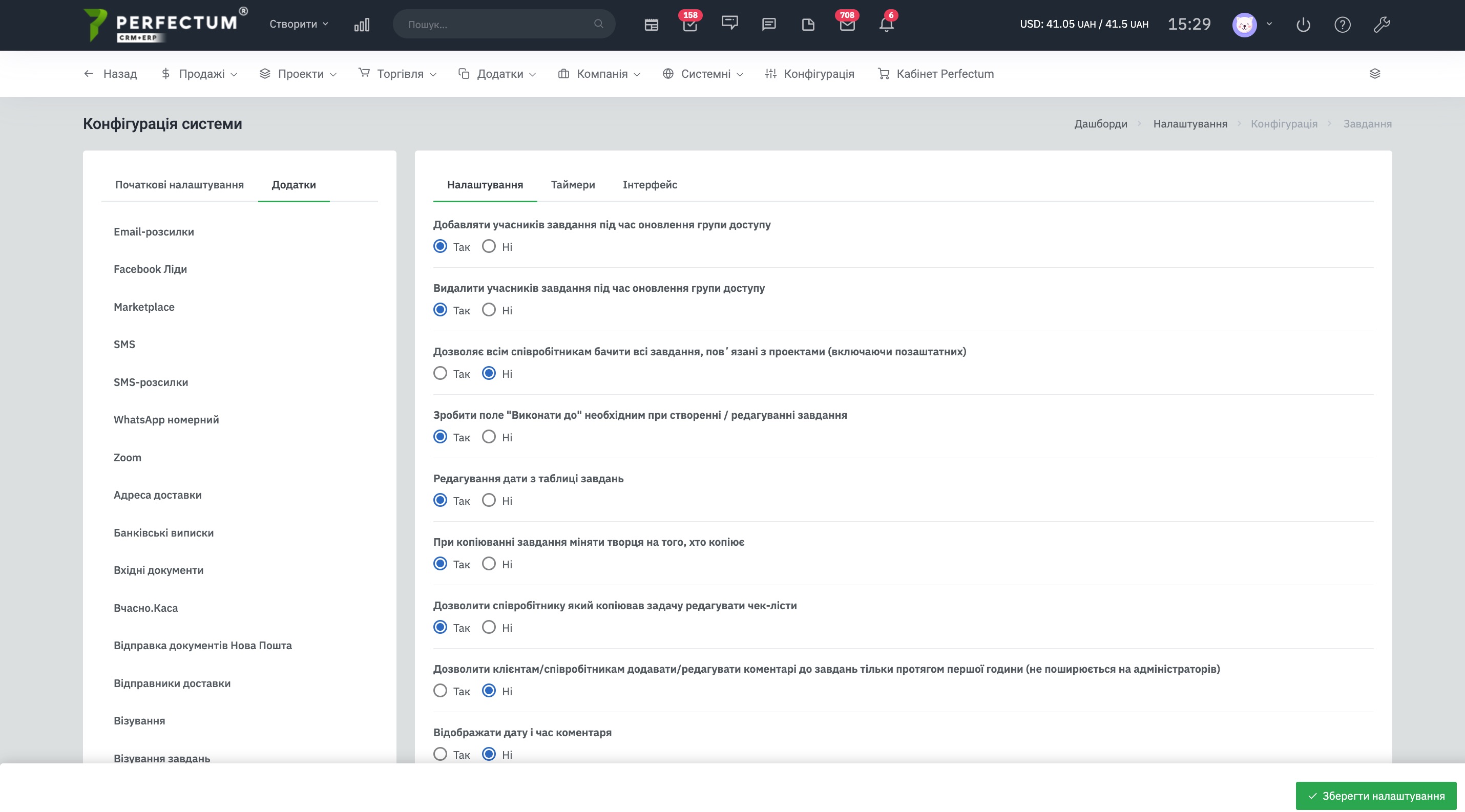This screenshot has height=812, width=1465.
Task: Open Facebook Ліди settings
Action: [150, 269]
